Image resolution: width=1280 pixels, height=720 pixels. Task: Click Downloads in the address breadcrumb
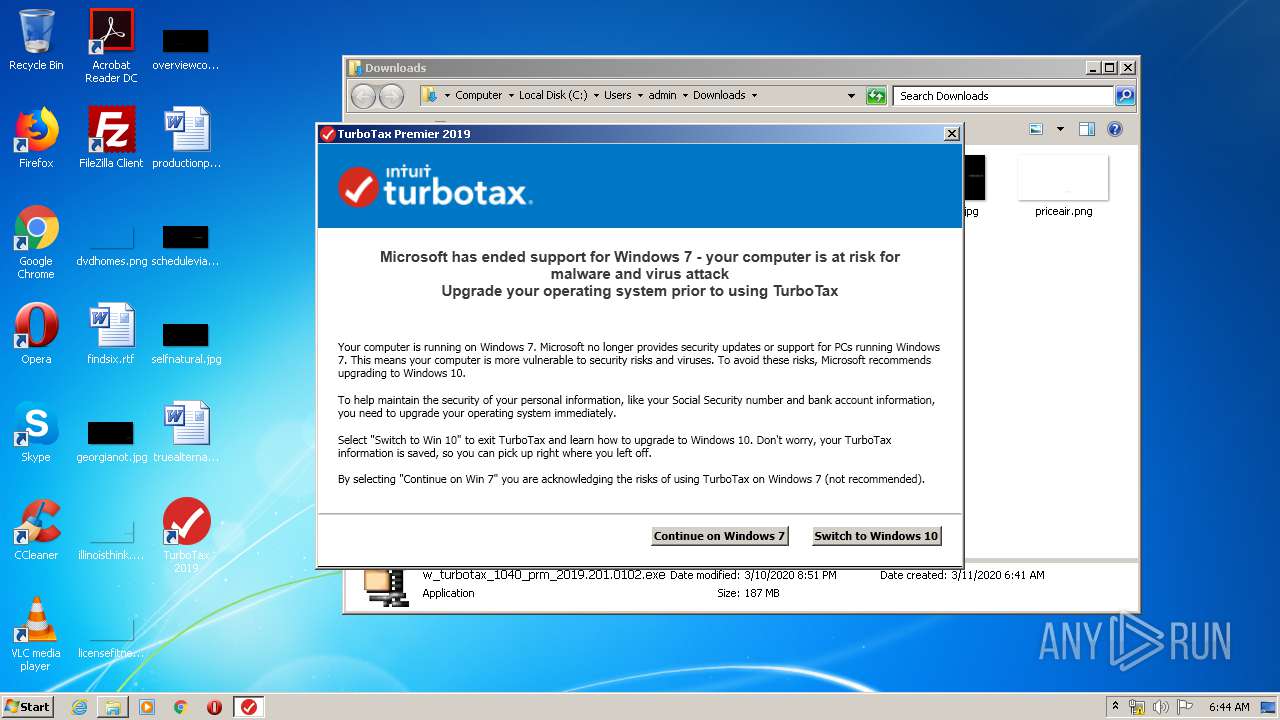719,96
